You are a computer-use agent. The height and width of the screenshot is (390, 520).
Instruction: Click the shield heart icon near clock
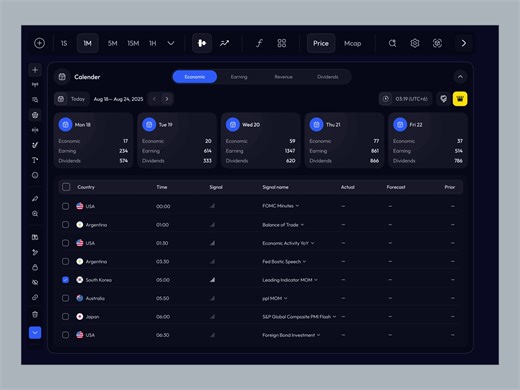[443, 99]
